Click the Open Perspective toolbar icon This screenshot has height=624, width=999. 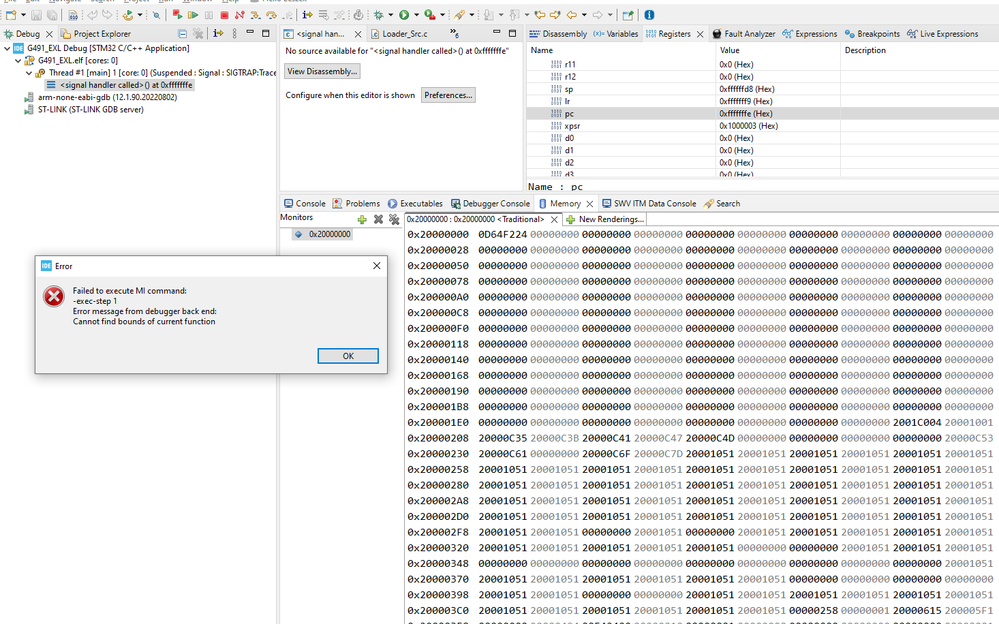628,15
